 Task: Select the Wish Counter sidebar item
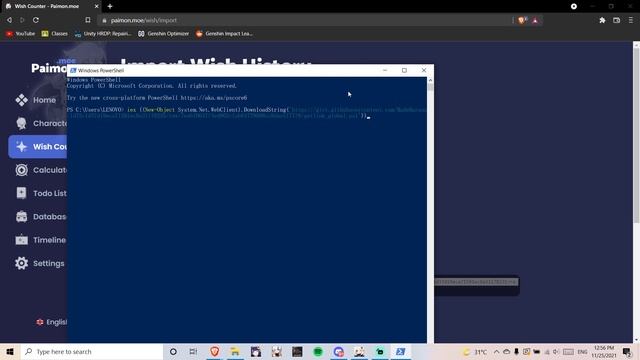coord(38,147)
